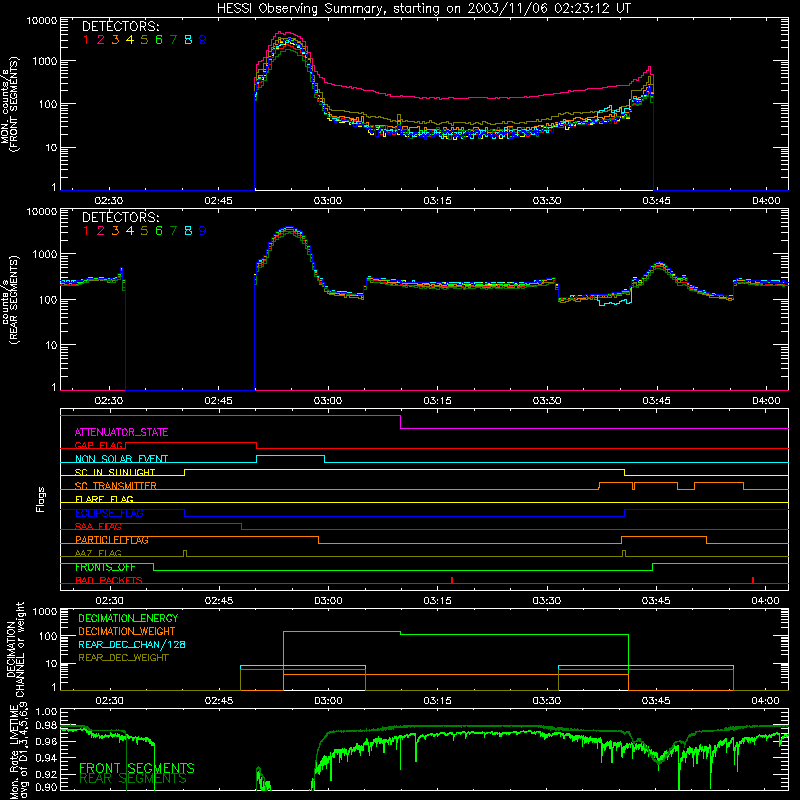Select the SC_TRANSMITTER flag label
This screenshot has width=800, height=800.
pos(115,486)
